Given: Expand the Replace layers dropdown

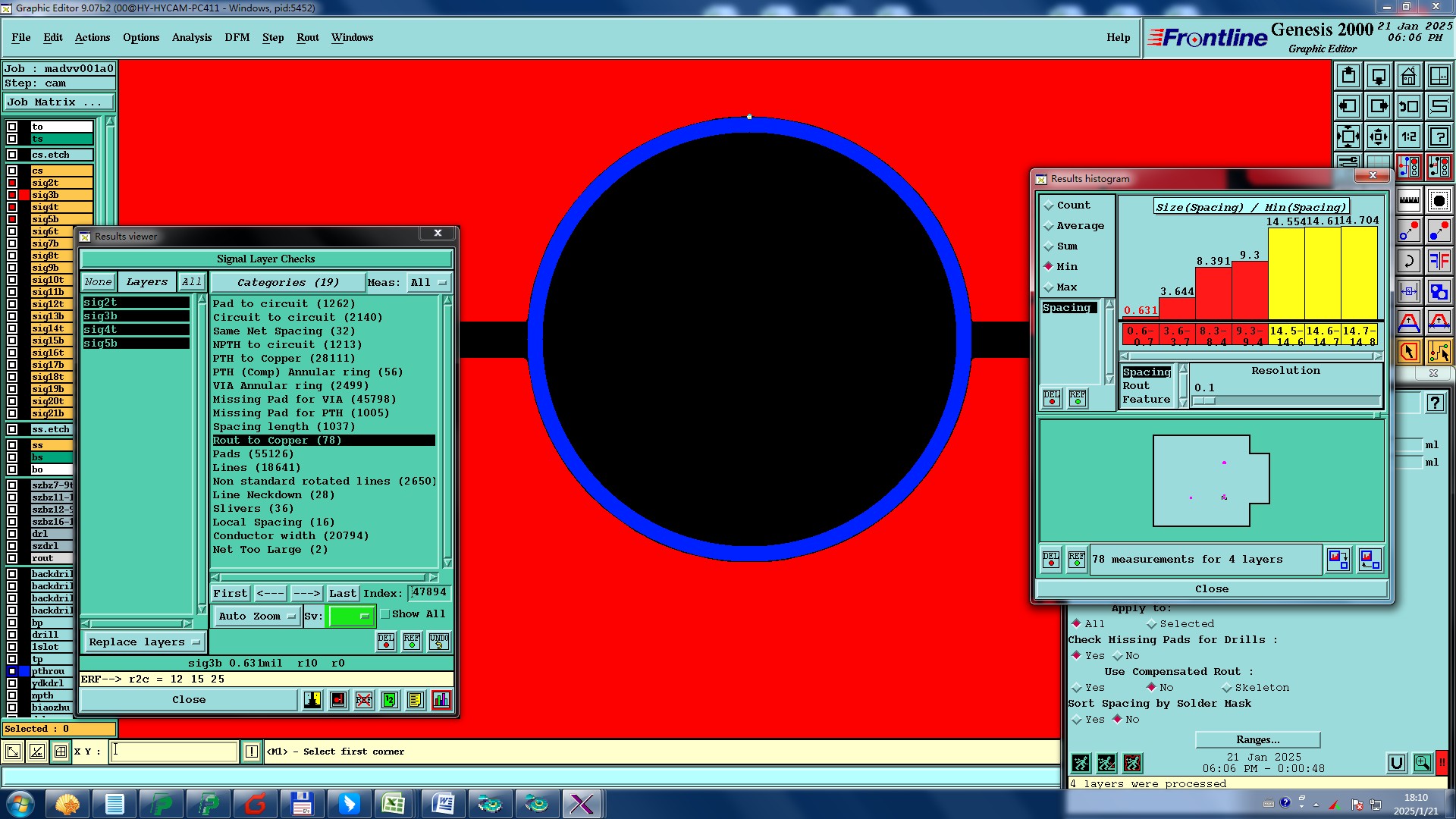Looking at the screenshot, I should pos(144,642).
